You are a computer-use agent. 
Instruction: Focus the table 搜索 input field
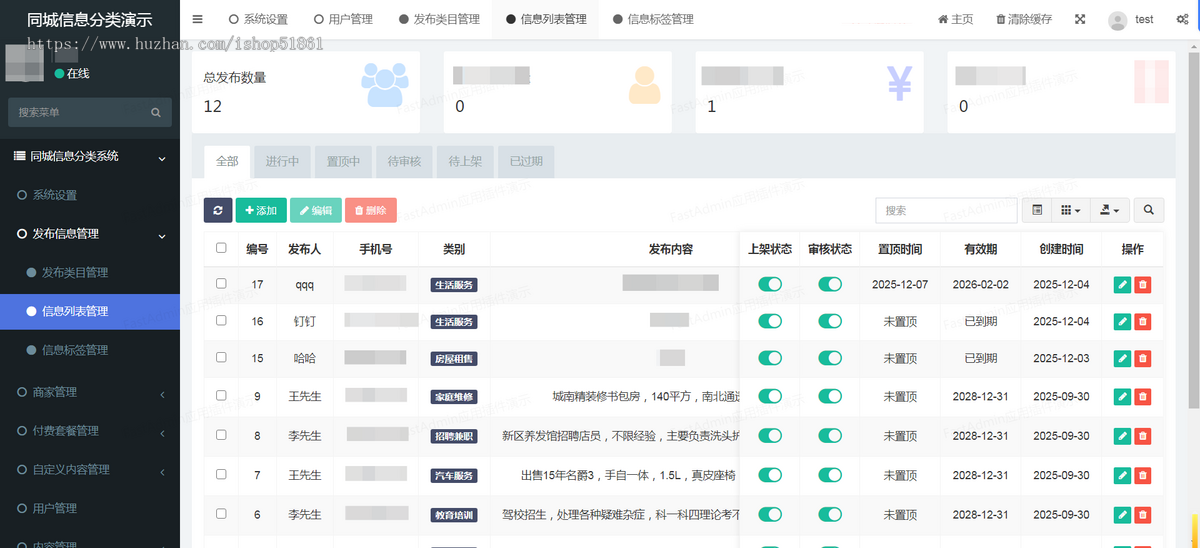946,210
